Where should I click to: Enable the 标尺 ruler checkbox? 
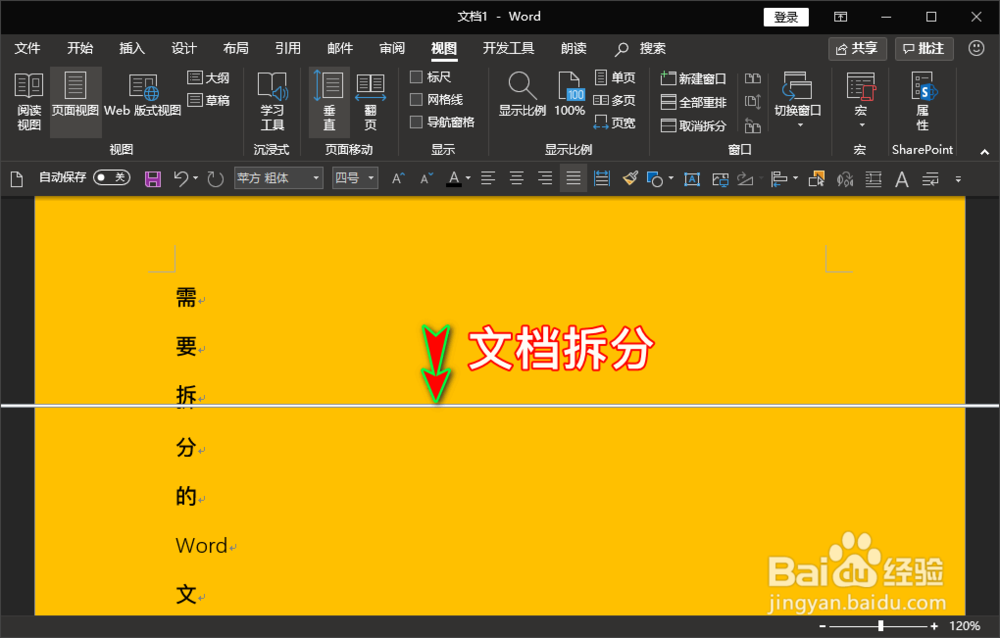pos(419,76)
